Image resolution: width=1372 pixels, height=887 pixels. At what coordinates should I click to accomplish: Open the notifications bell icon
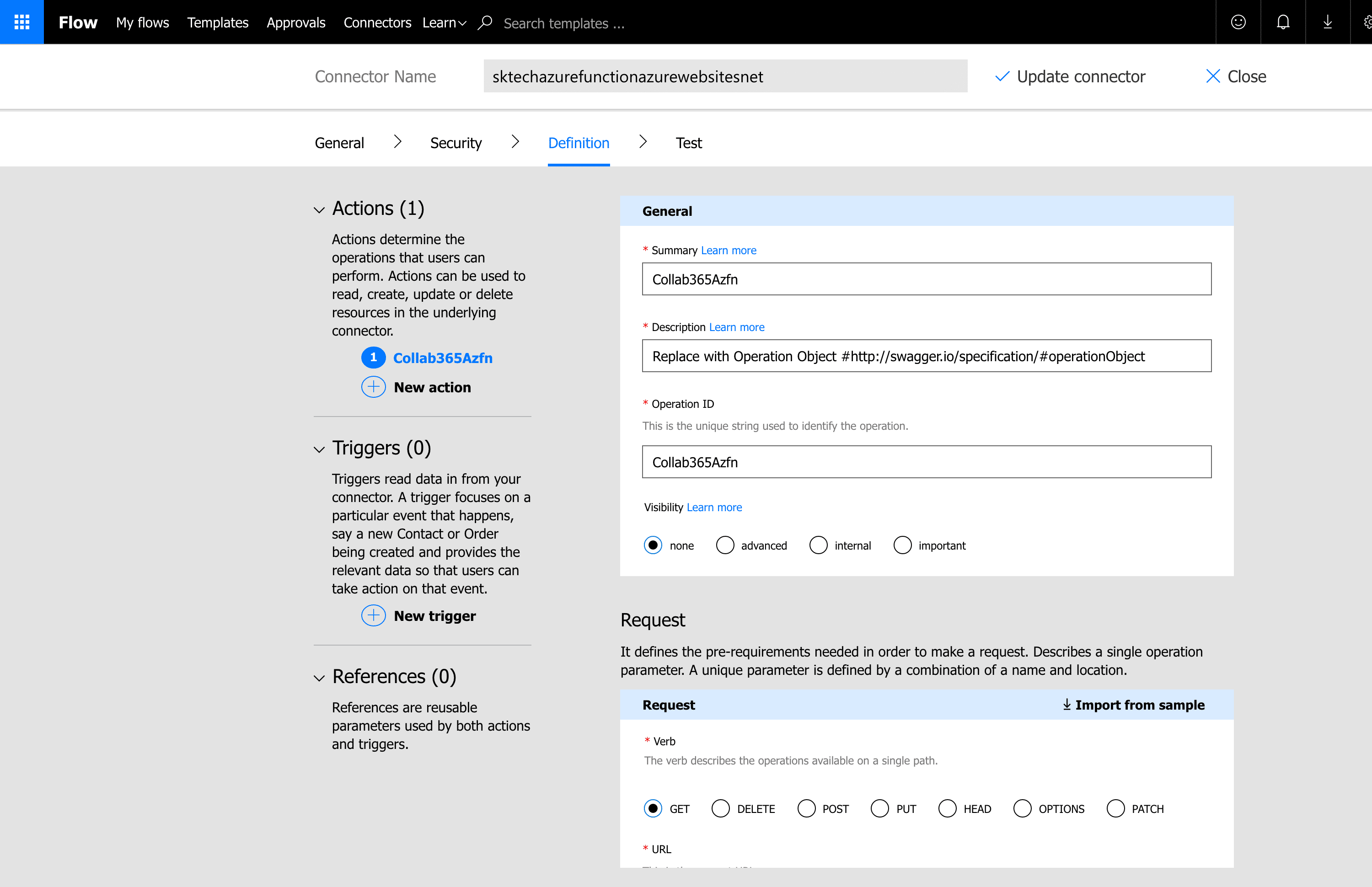coord(1283,22)
